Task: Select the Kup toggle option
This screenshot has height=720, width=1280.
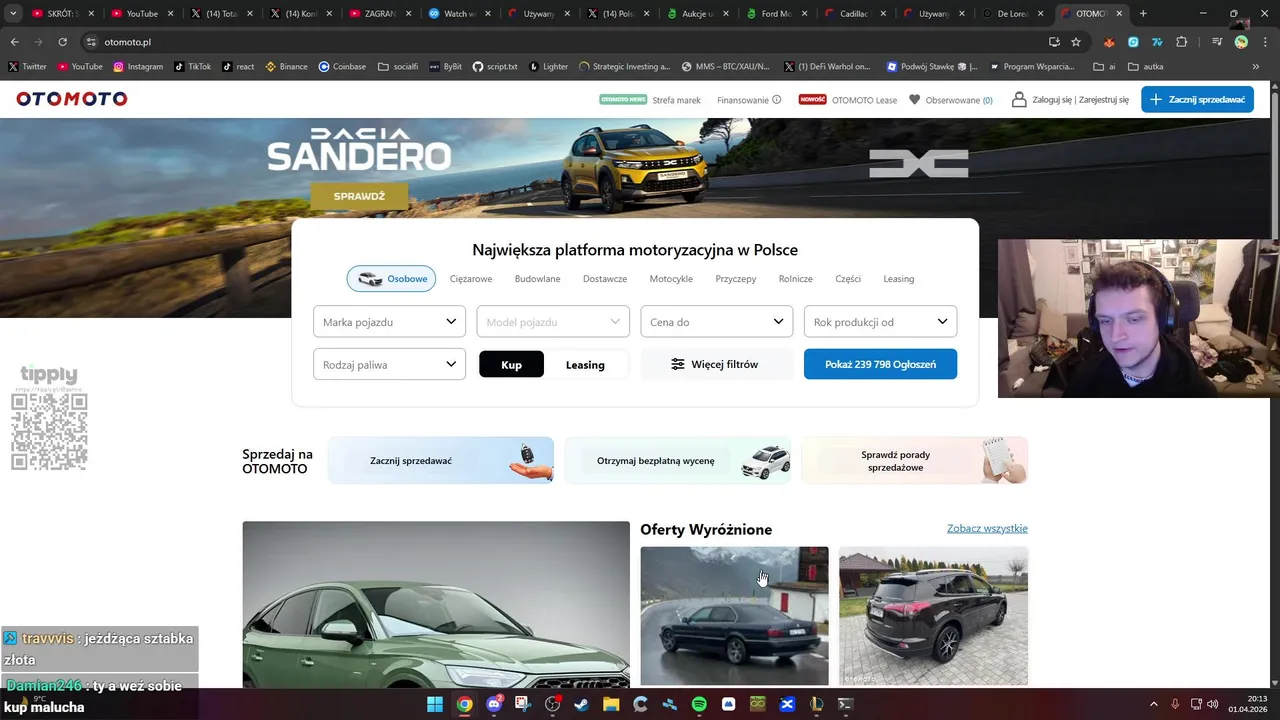Action: pyautogui.click(x=511, y=364)
